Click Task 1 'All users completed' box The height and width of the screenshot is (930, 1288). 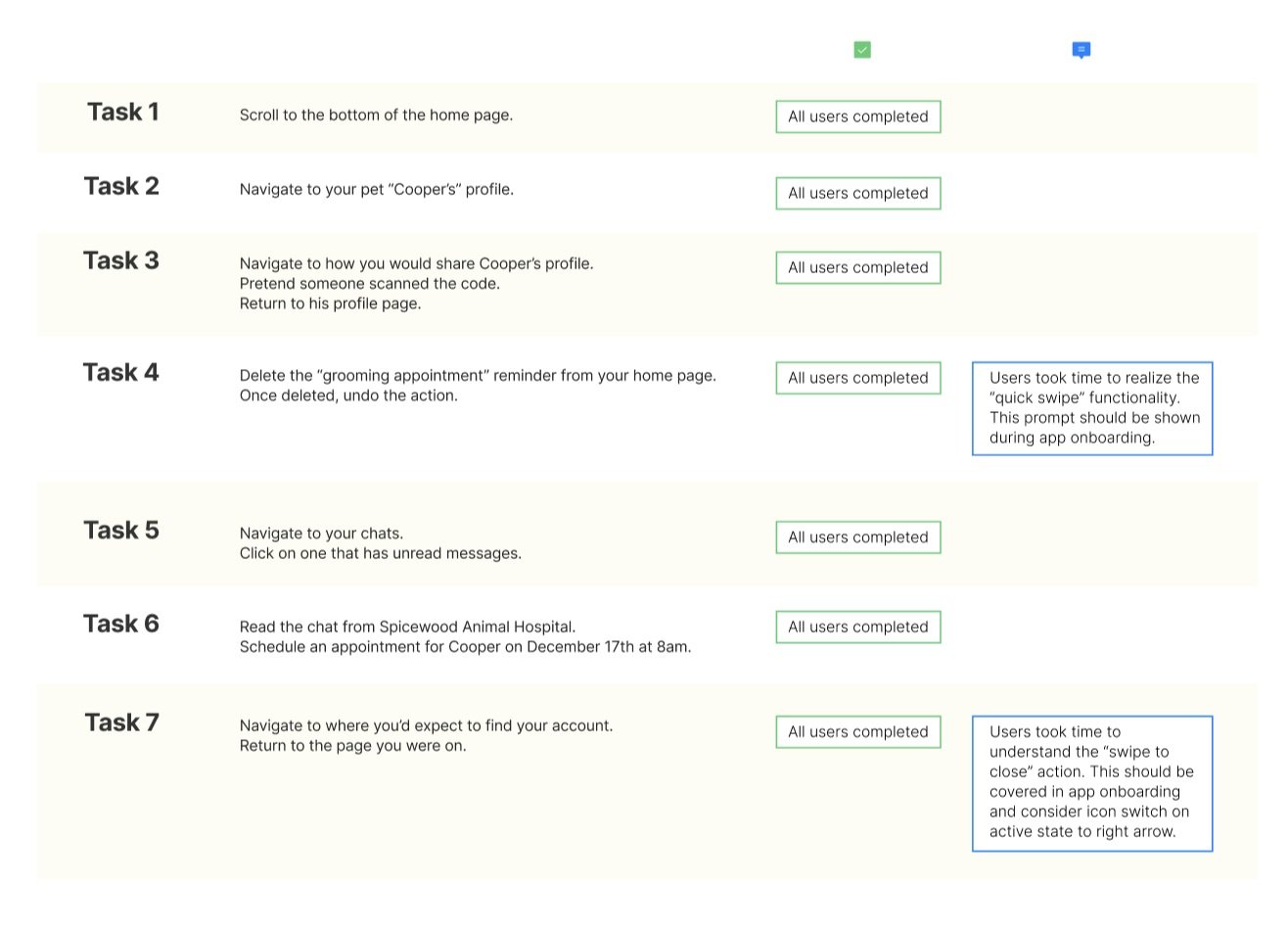point(858,116)
